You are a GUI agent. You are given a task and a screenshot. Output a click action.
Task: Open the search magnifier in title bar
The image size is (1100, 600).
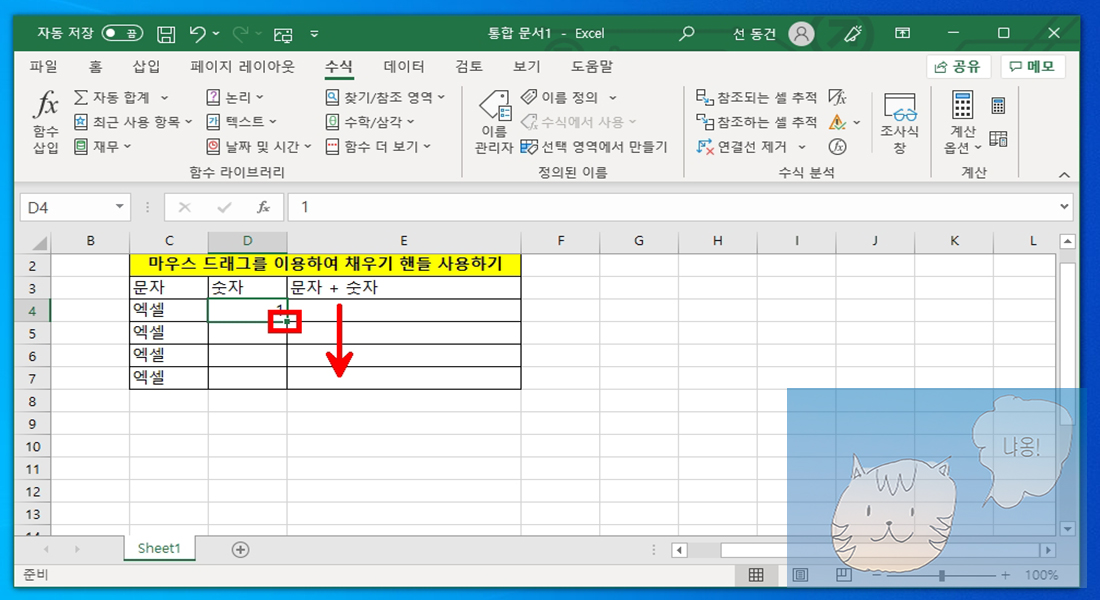(x=686, y=33)
